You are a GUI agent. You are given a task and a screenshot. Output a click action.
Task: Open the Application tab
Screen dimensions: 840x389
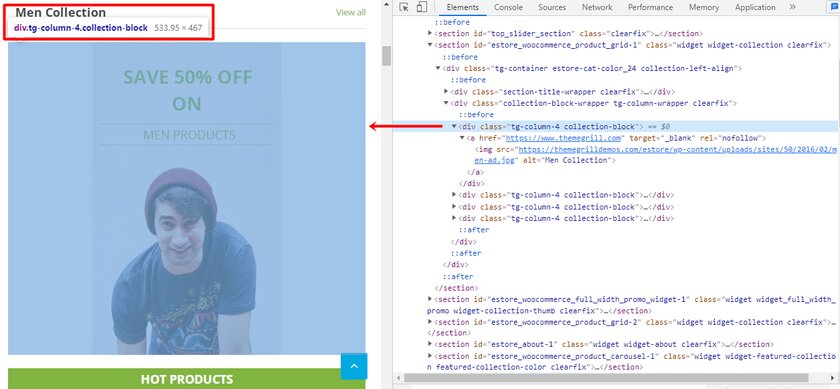tap(755, 8)
